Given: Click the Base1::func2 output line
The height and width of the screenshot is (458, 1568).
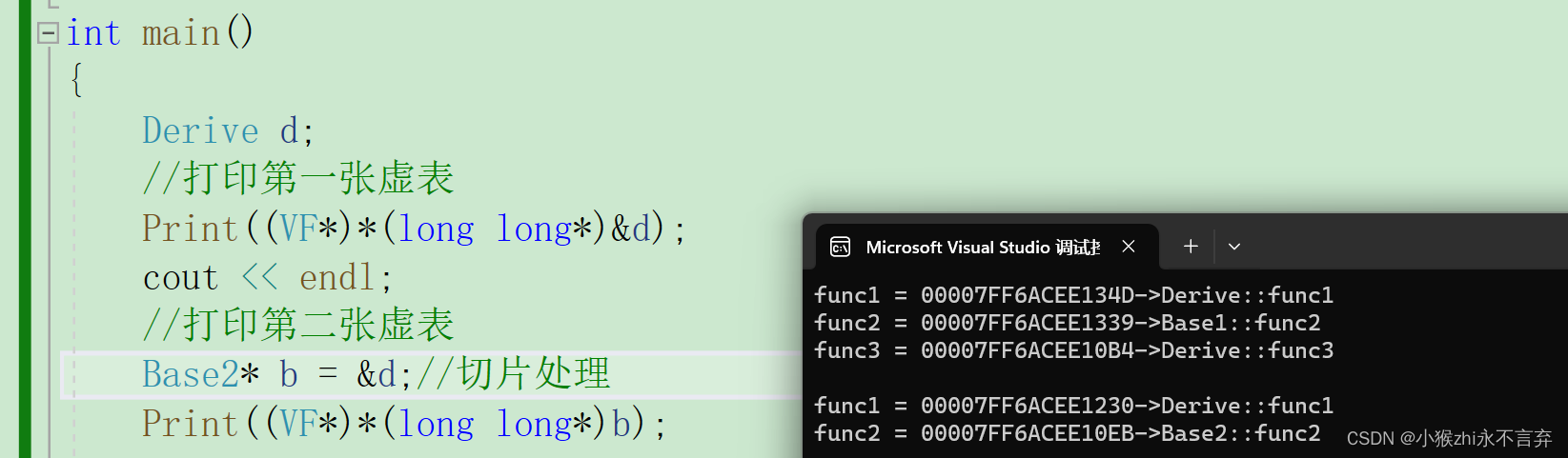Looking at the screenshot, I should pyautogui.click(x=1067, y=323).
